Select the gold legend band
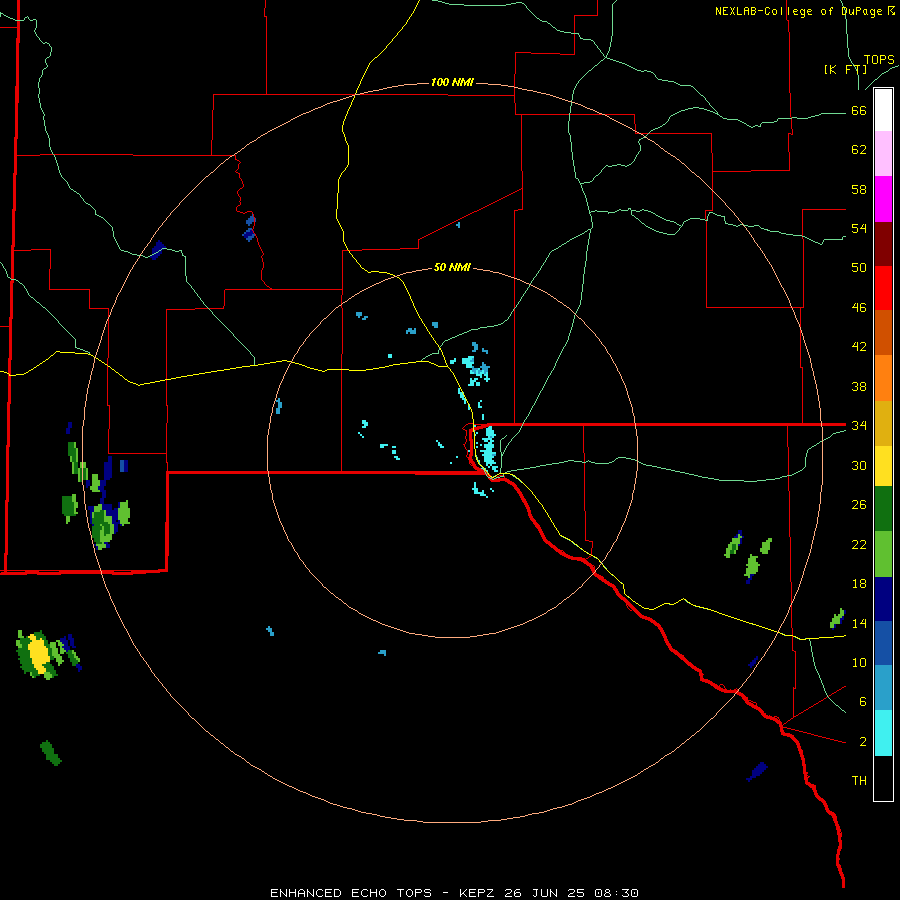Viewport: 900px width, 900px height. click(x=883, y=423)
